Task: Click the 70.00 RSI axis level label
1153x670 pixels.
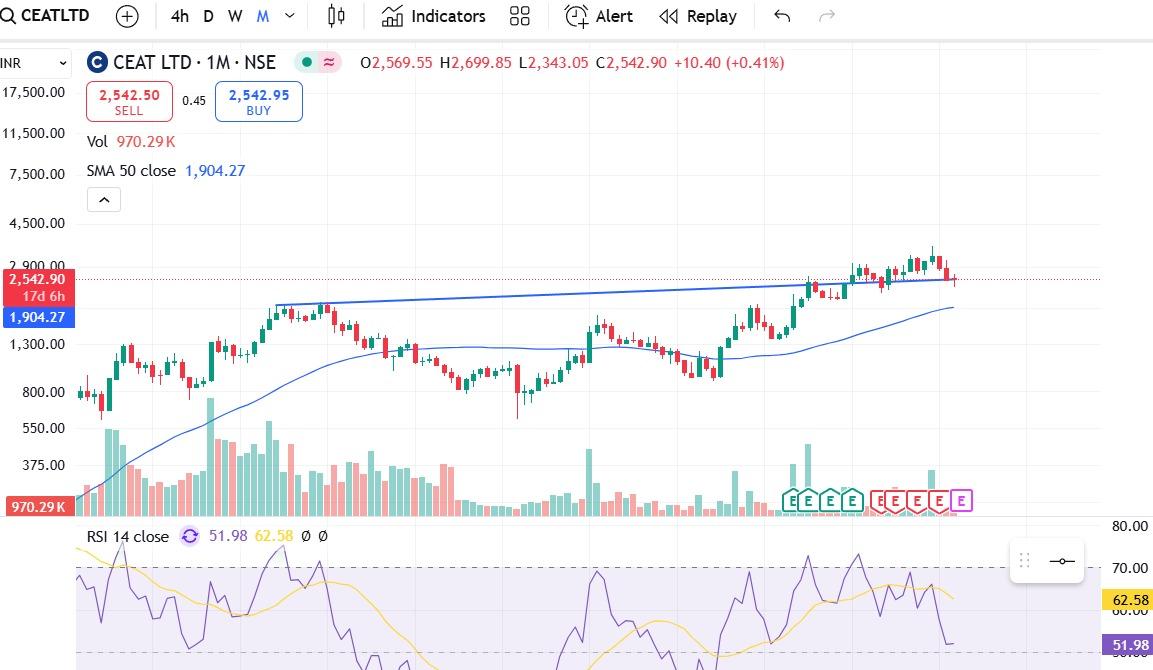Action: pos(1129,568)
